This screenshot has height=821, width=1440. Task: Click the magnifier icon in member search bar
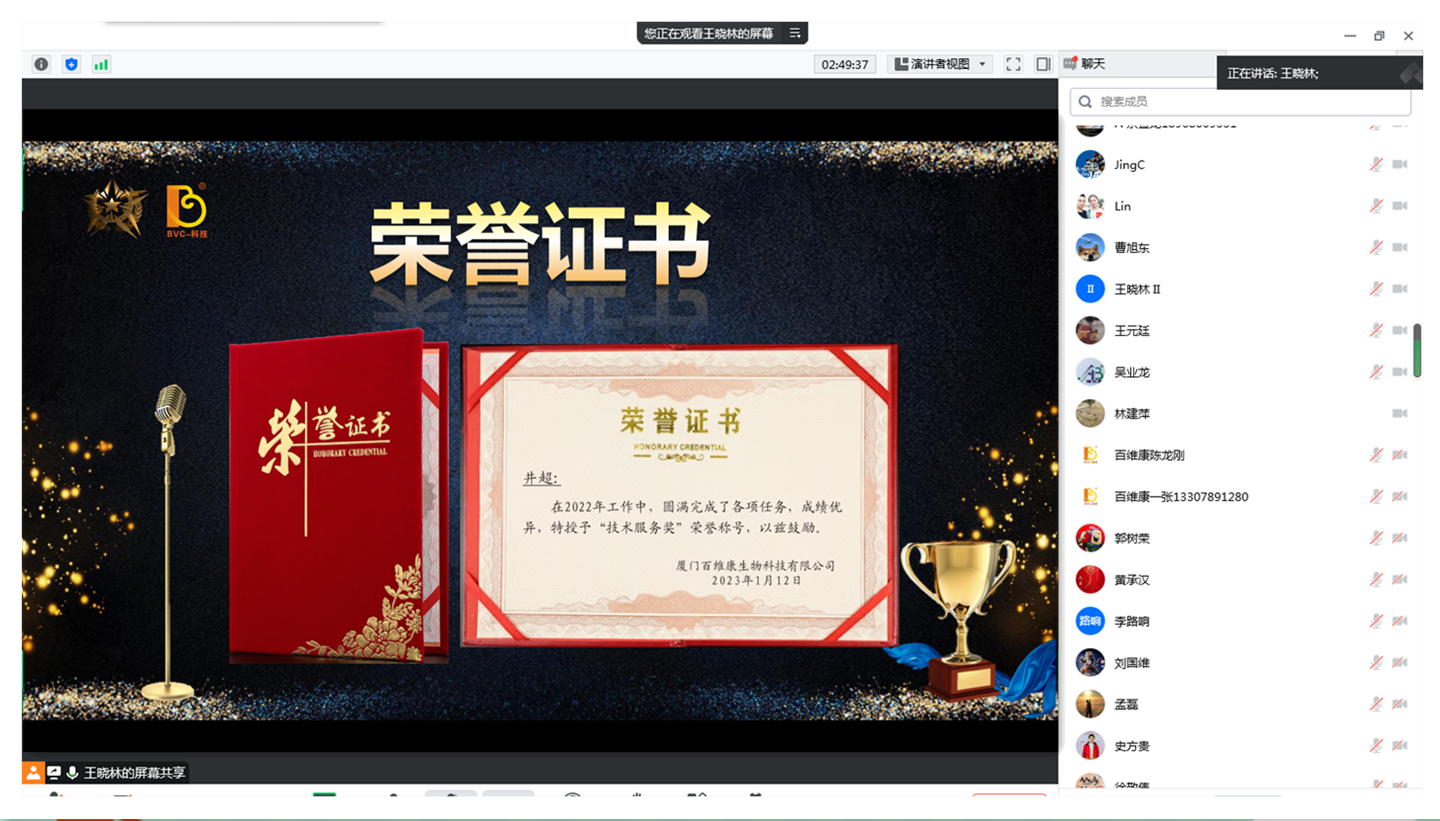pos(1086,101)
